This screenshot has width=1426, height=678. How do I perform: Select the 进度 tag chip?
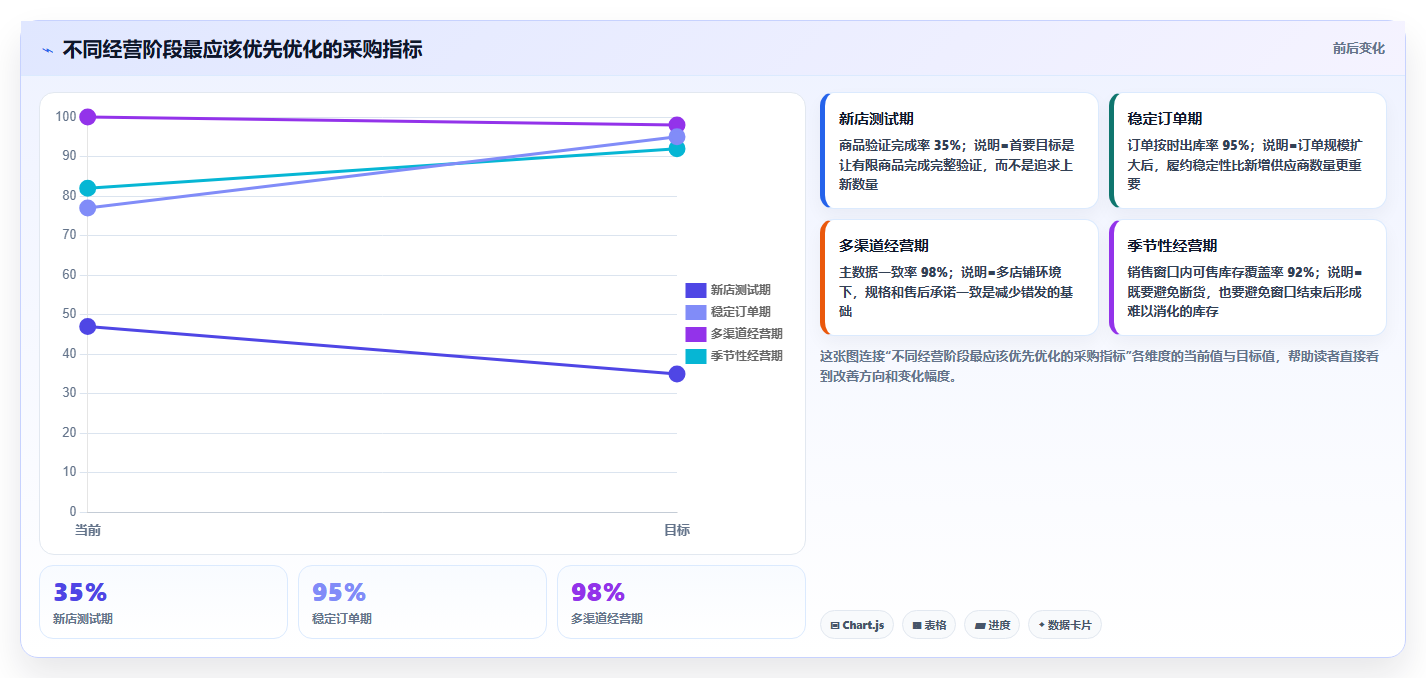click(x=992, y=625)
